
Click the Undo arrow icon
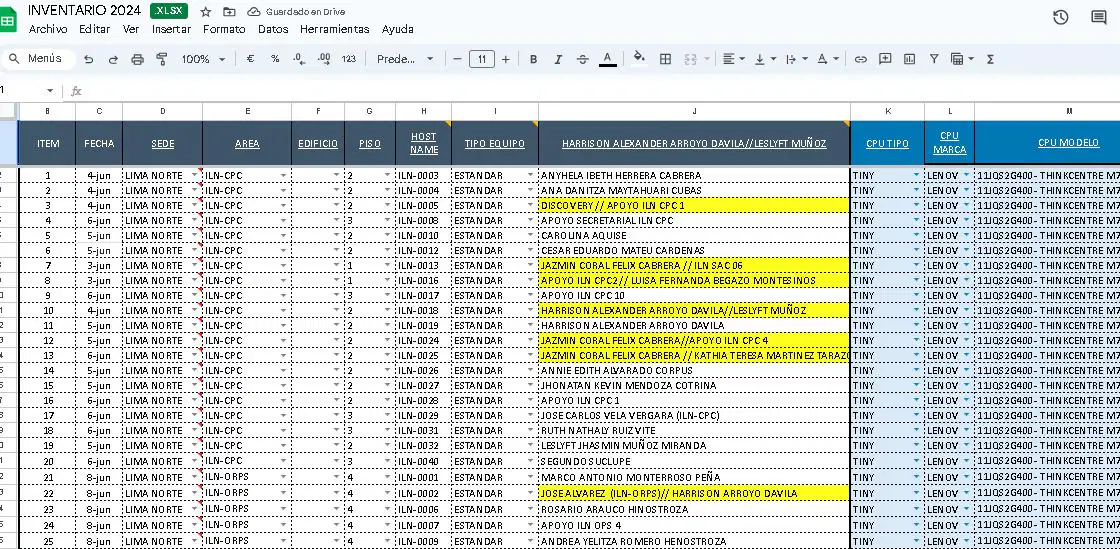coord(89,59)
